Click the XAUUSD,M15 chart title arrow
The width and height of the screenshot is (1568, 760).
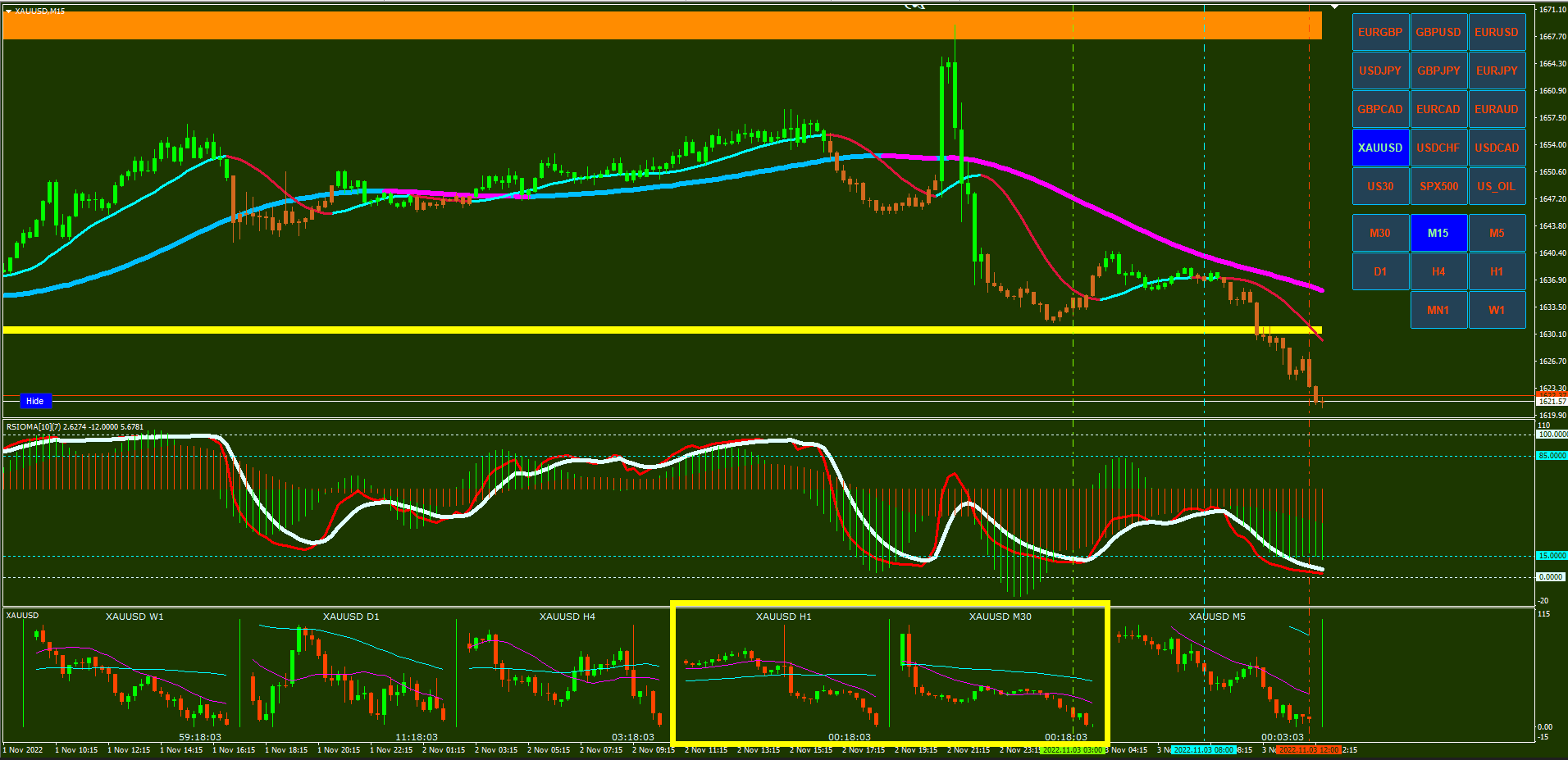click(x=8, y=11)
